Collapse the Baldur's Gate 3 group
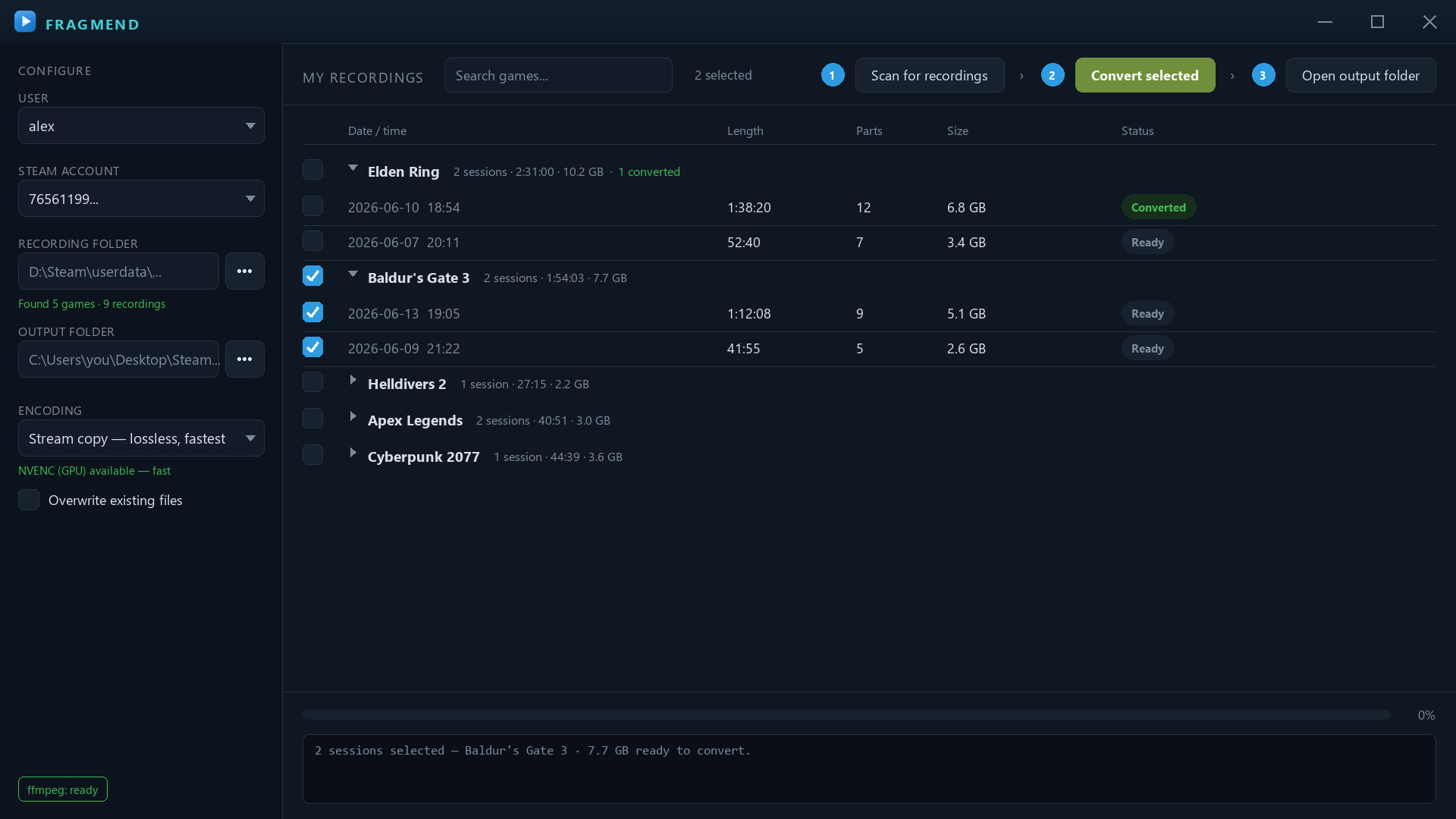Viewport: 1456px width, 819px height. pos(353,274)
